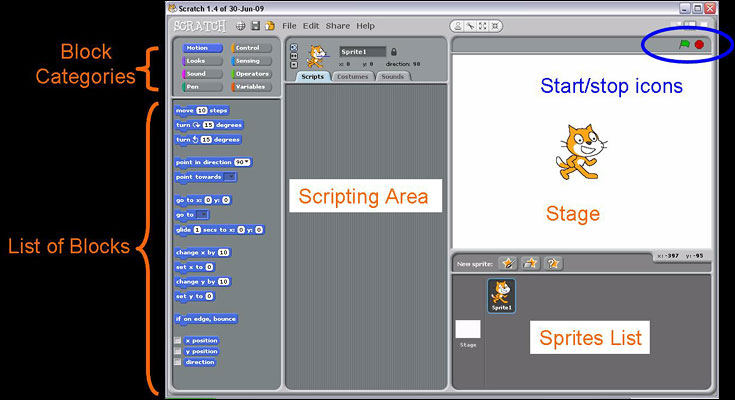Click the New sprite: label
The image size is (735, 400).
point(475,264)
